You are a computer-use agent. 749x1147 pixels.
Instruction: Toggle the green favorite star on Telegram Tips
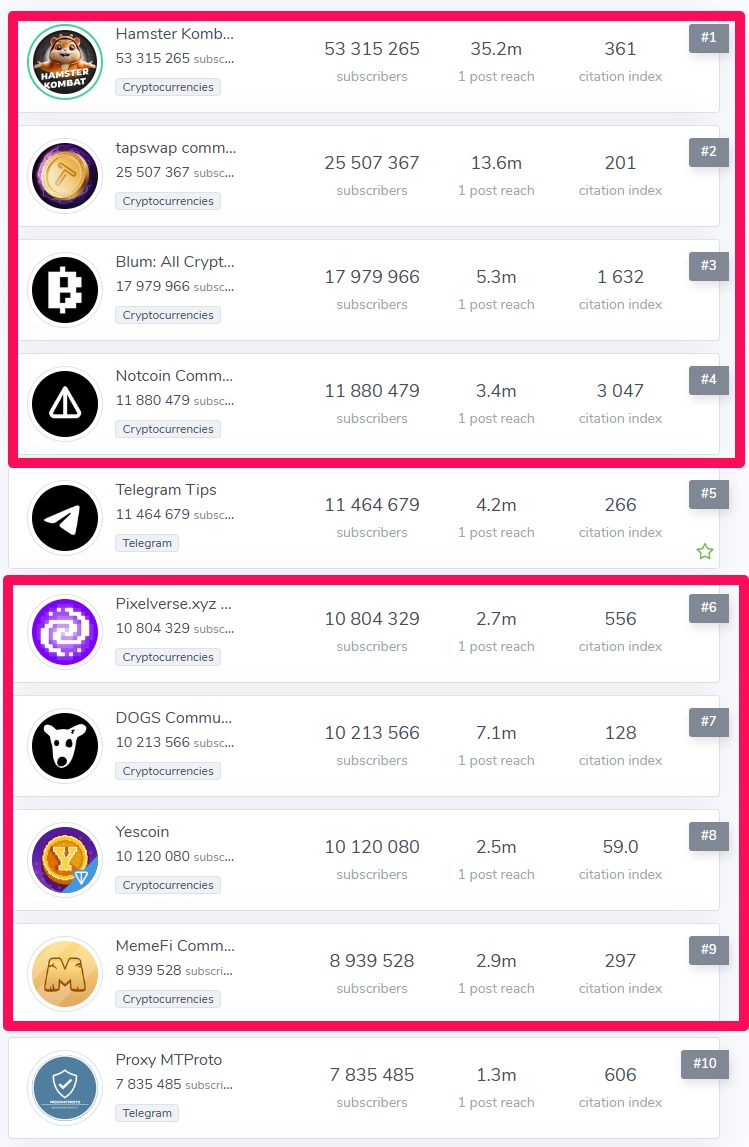[704, 552]
